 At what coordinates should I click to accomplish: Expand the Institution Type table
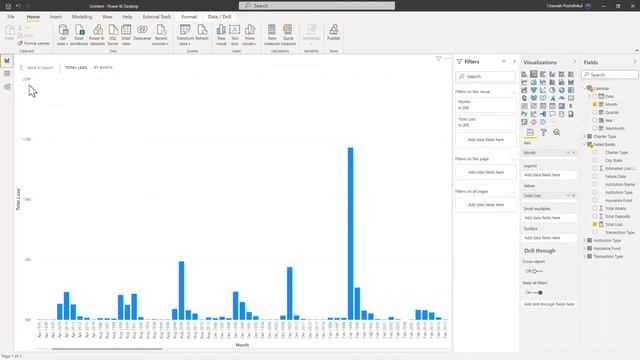[584, 240]
